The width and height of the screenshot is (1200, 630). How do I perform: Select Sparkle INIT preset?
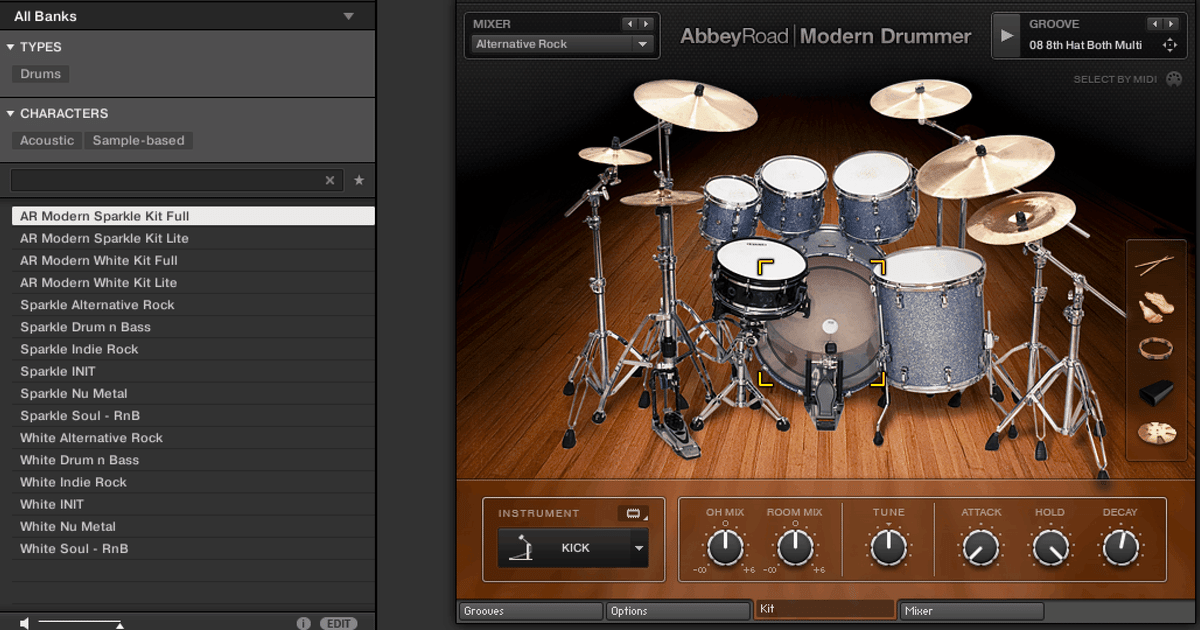[193, 371]
